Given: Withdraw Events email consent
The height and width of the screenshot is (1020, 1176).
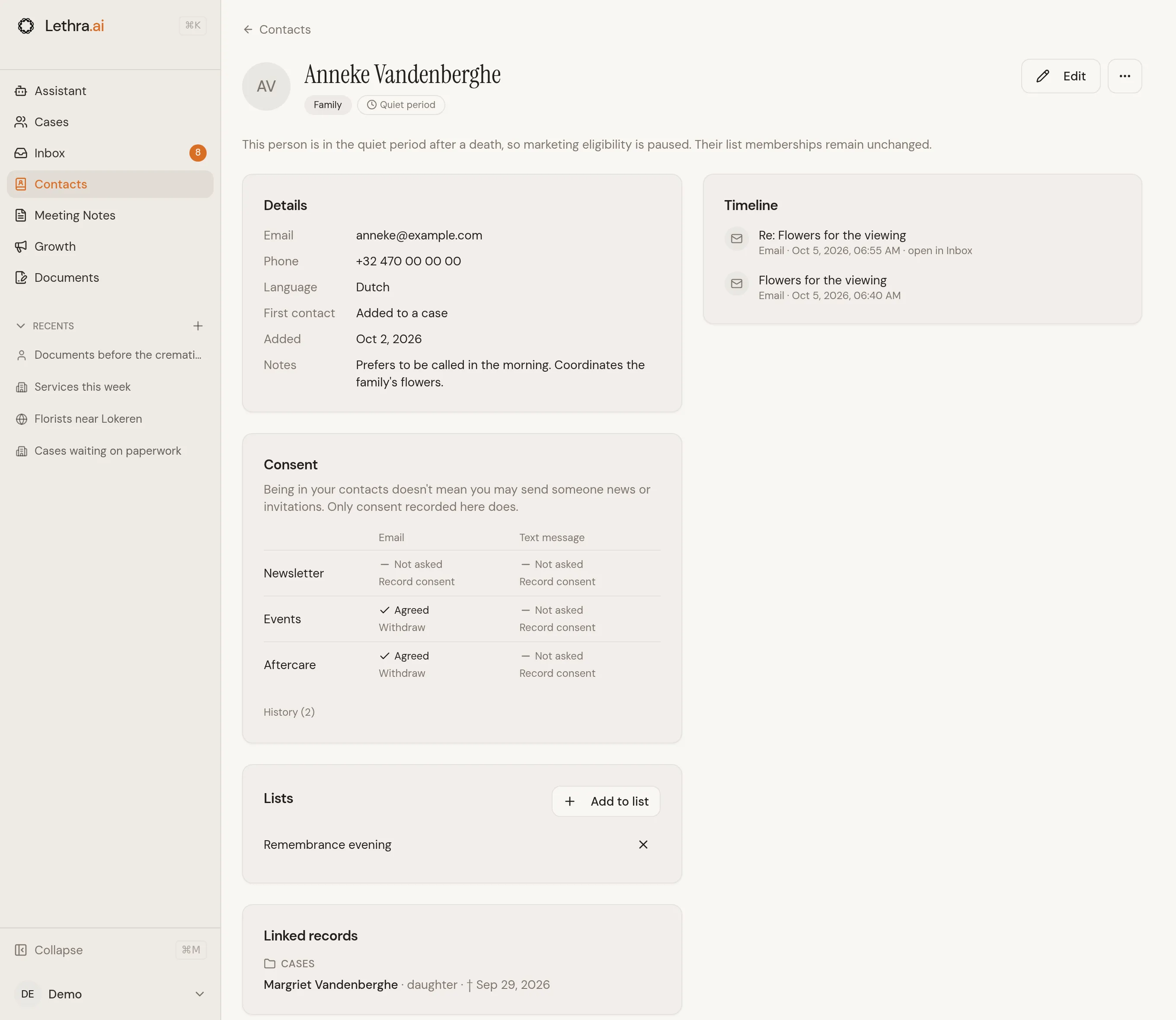Looking at the screenshot, I should click(x=402, y=627).
